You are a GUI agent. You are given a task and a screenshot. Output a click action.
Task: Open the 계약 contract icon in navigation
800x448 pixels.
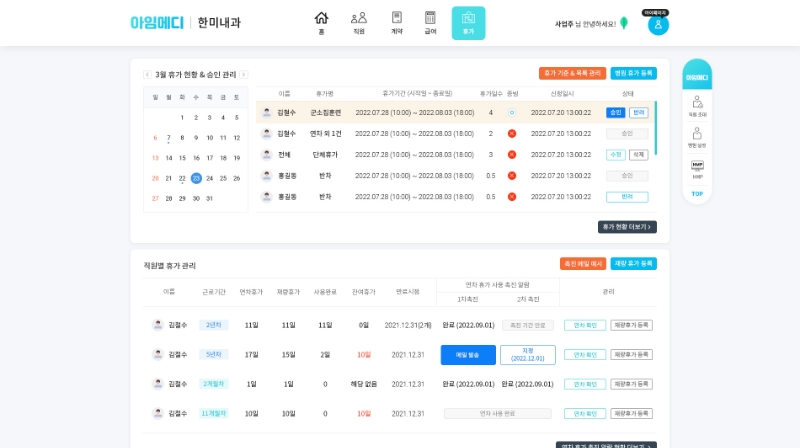coord(396,18)
